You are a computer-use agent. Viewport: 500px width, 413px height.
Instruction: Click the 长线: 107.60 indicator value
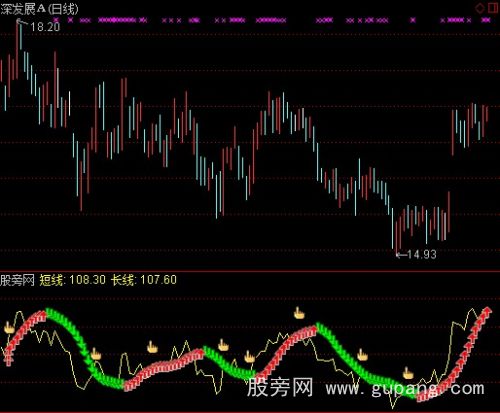coord(144,280)
